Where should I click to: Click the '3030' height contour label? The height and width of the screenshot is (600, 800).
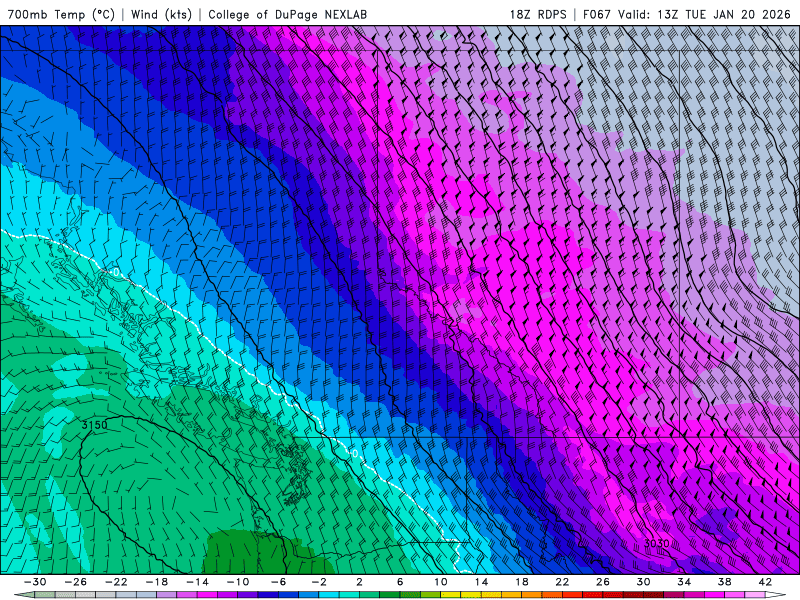[x=656, y=543]
